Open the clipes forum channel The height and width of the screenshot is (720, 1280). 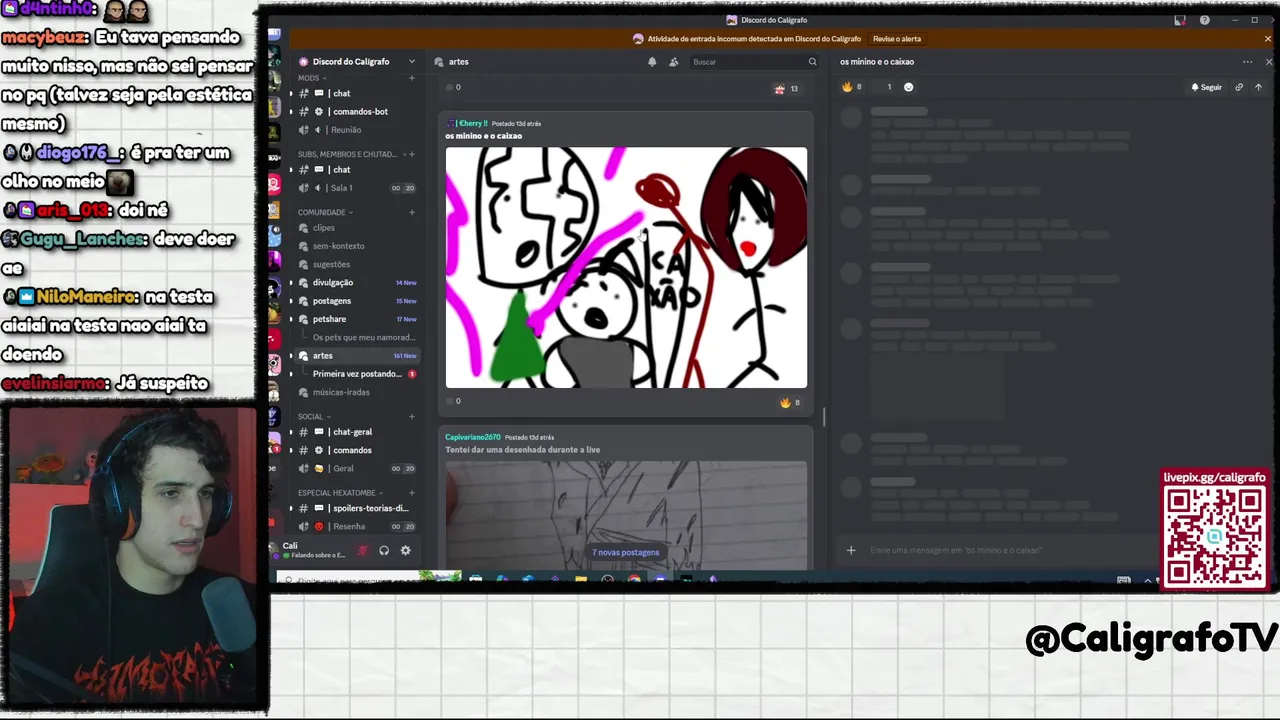[354, 228]
